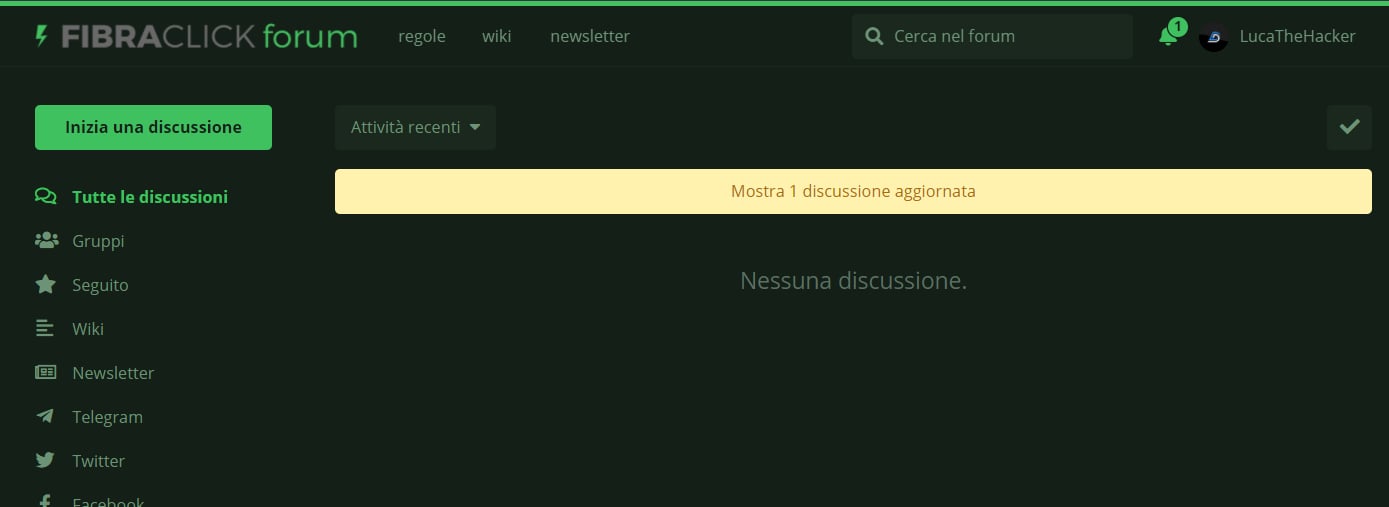Open the newsletter header link
Image resolution: width=1389 pixels, height=507 pixels.
pos(590,37)
